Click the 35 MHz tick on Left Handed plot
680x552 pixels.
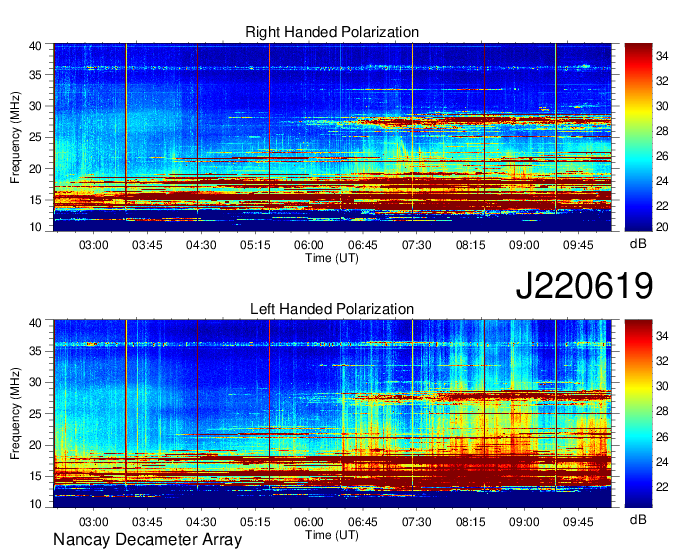pos(35,351)
